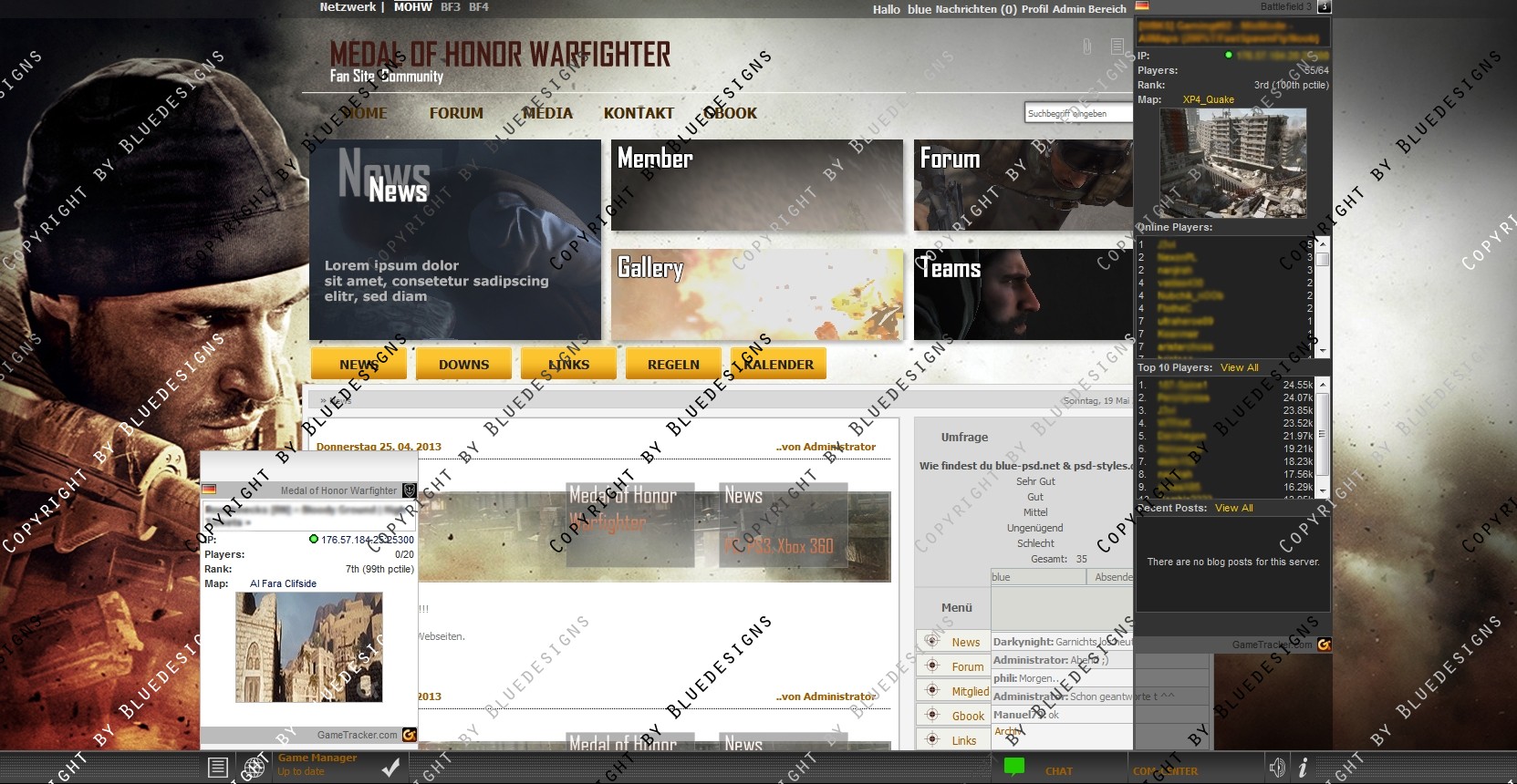Open the FORUM navigation item
Image resolution: width=1517 pixels, height=784 pixels.
point(456,113)
